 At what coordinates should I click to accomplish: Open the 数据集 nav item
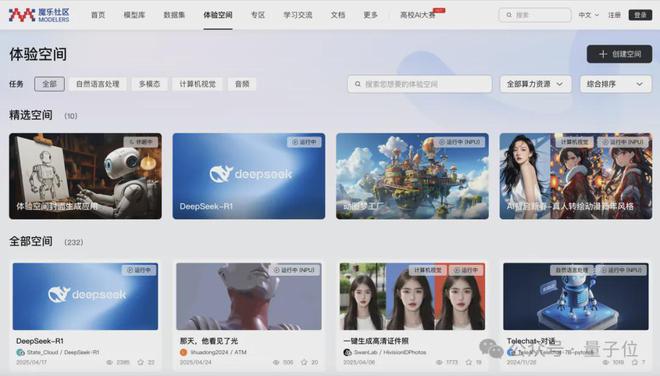[x=174, y=15]
